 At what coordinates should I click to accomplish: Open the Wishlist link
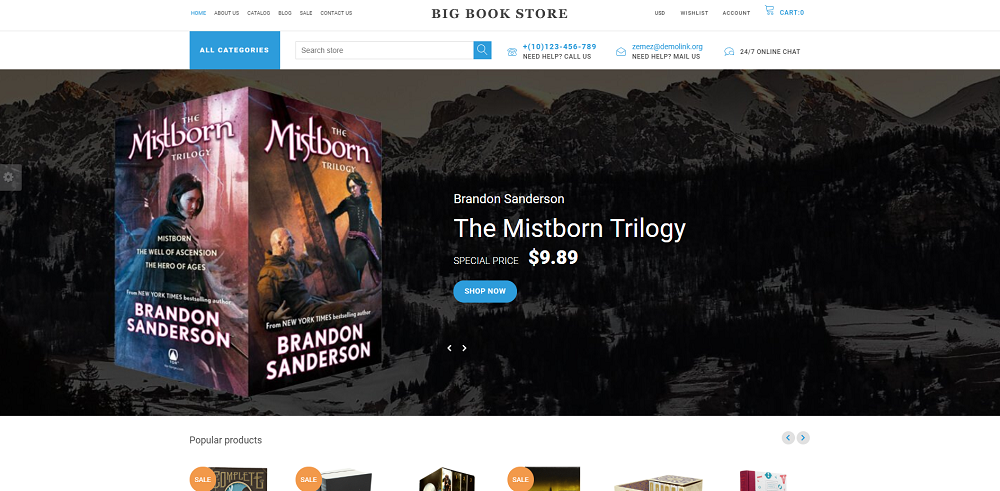point(694,13)
